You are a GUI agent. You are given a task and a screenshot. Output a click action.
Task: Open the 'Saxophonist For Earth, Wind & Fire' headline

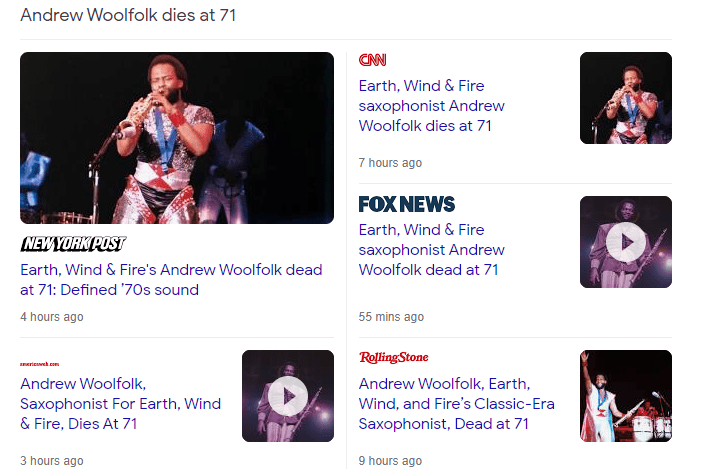(x=120, y=404)
